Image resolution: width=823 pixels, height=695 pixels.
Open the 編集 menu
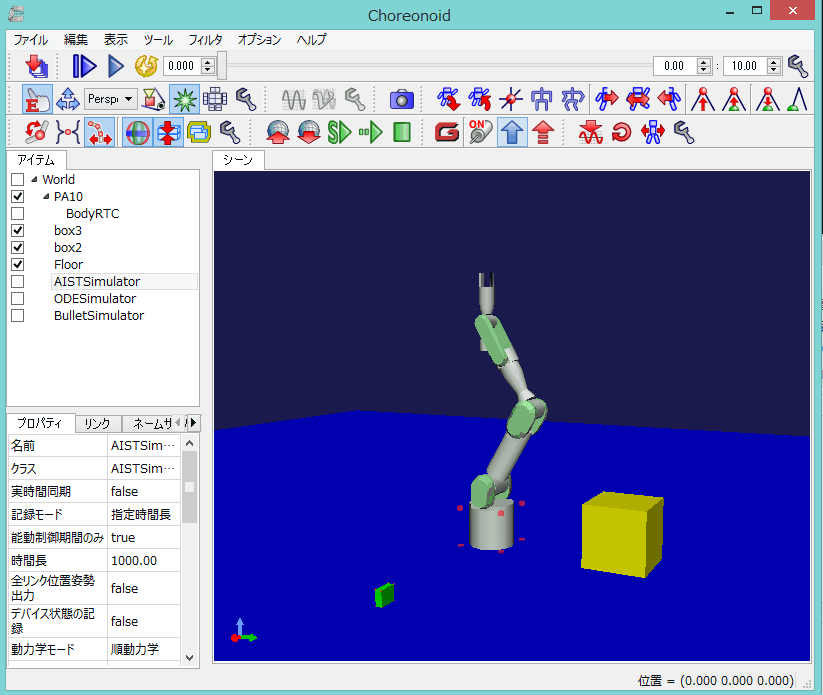[76, 40]
